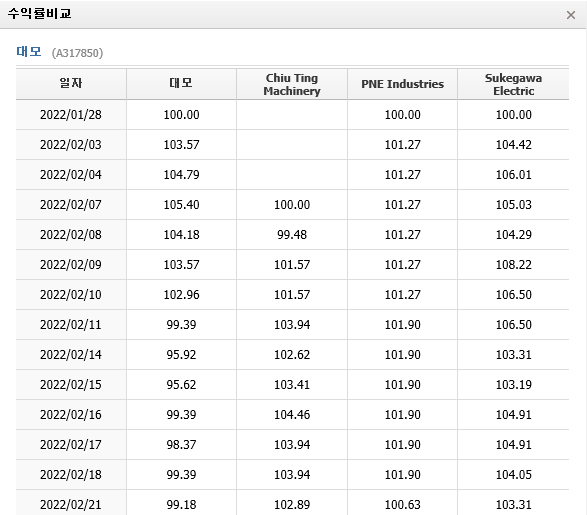Click the PNE Industries column header

click(402, 84)
